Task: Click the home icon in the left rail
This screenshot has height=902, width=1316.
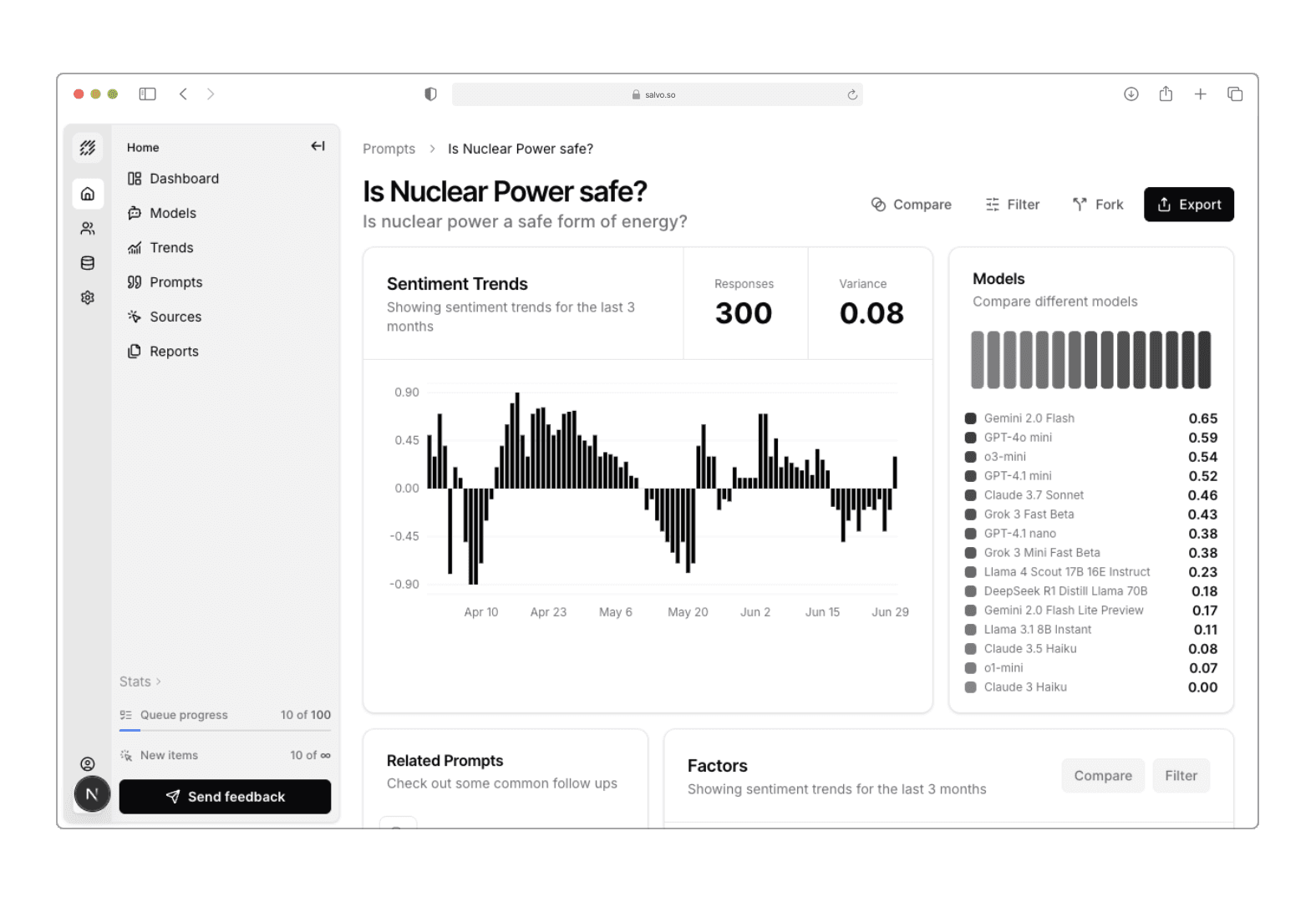Action: 88,194
